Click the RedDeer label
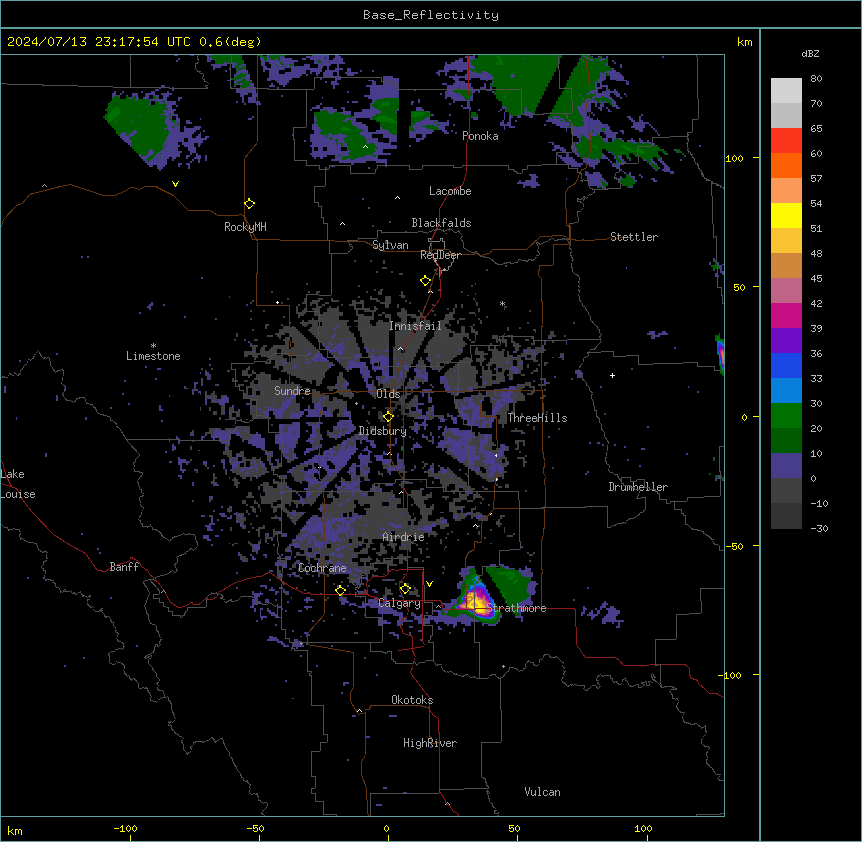862x842 pixels. pos(441,255)
